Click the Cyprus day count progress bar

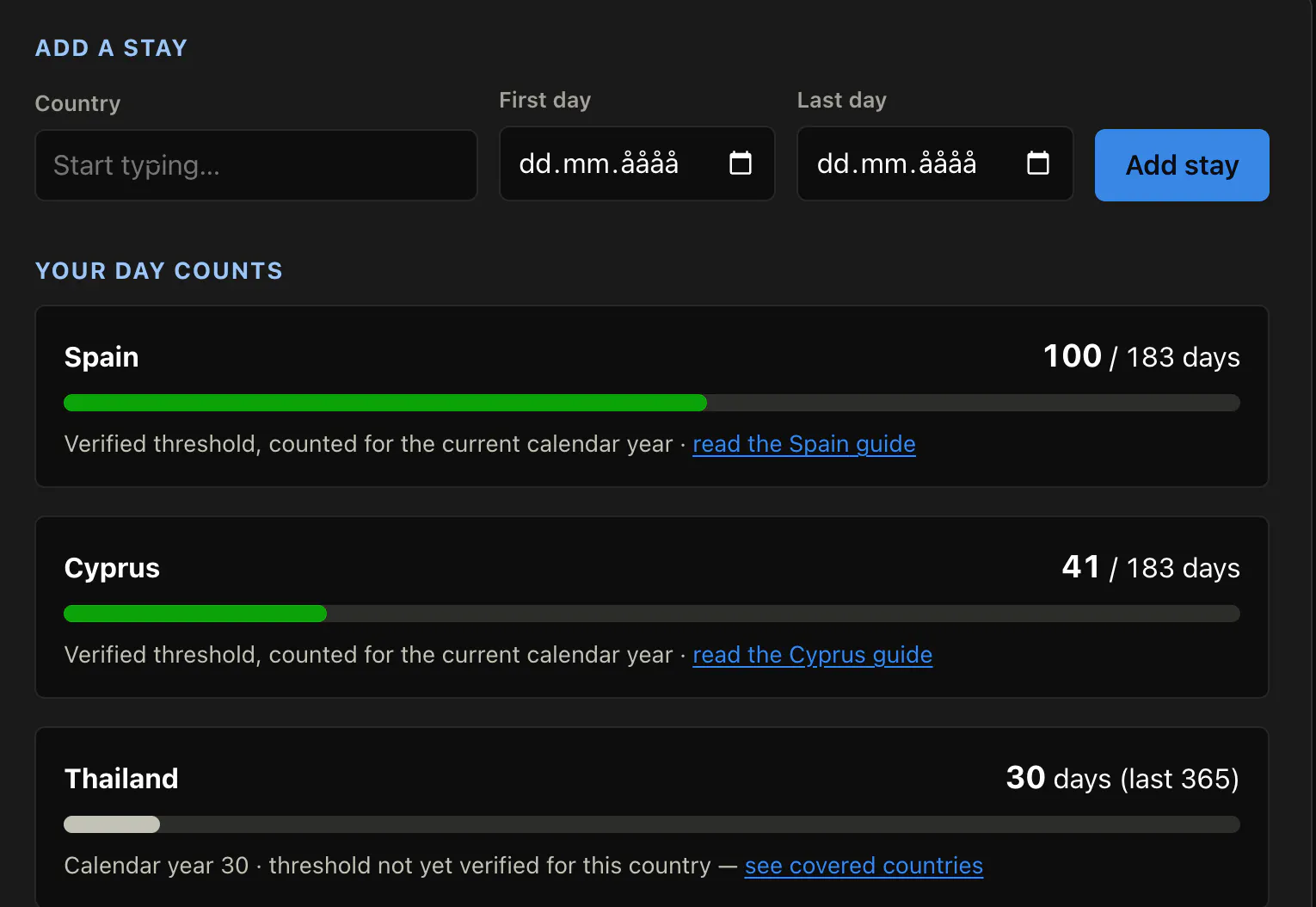pyautogui.click(x=652, y=614)
